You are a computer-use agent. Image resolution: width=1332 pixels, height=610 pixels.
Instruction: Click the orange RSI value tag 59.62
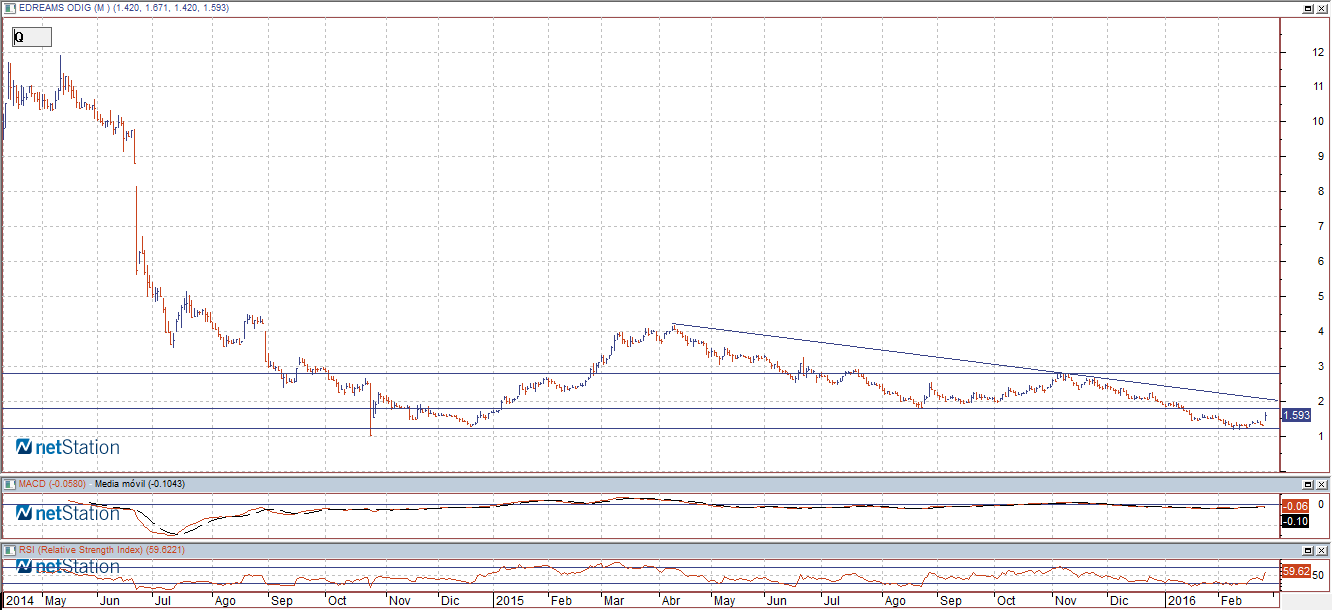tap(1296, 572)
